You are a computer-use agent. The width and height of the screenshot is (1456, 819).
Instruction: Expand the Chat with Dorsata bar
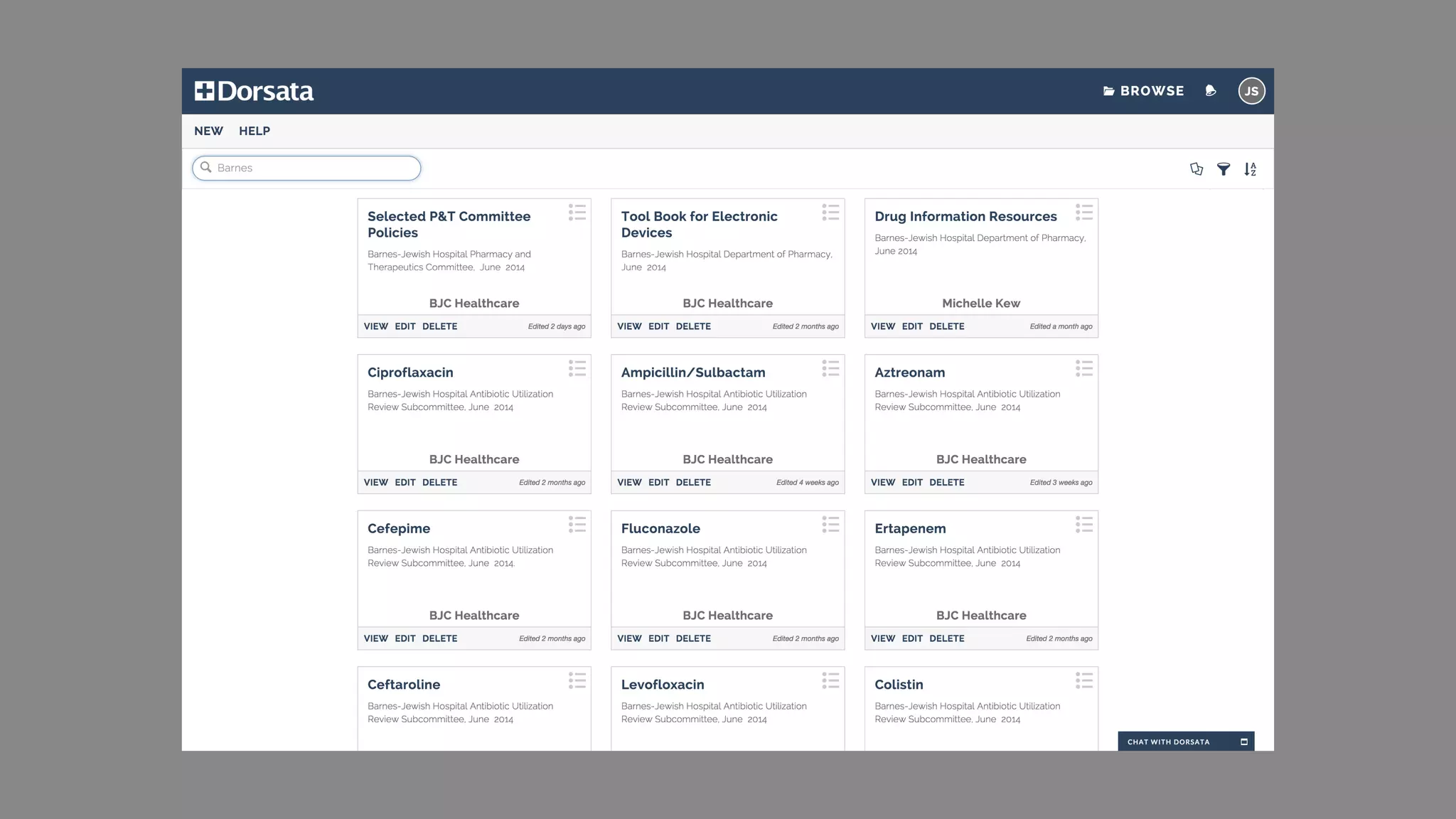coord(1168,742)
